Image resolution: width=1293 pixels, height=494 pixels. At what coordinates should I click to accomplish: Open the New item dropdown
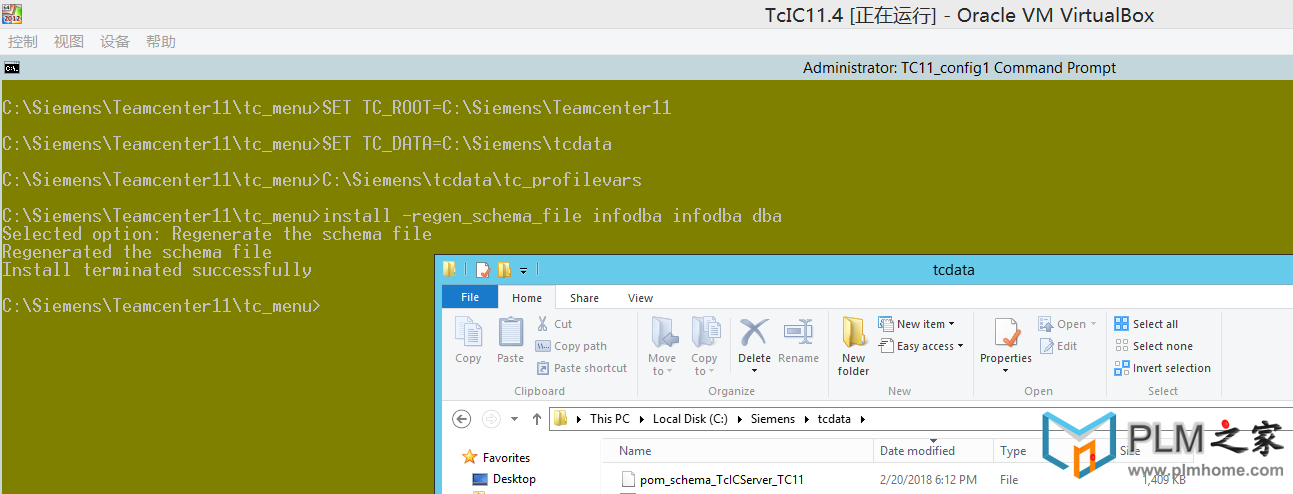tap(917, 324)
